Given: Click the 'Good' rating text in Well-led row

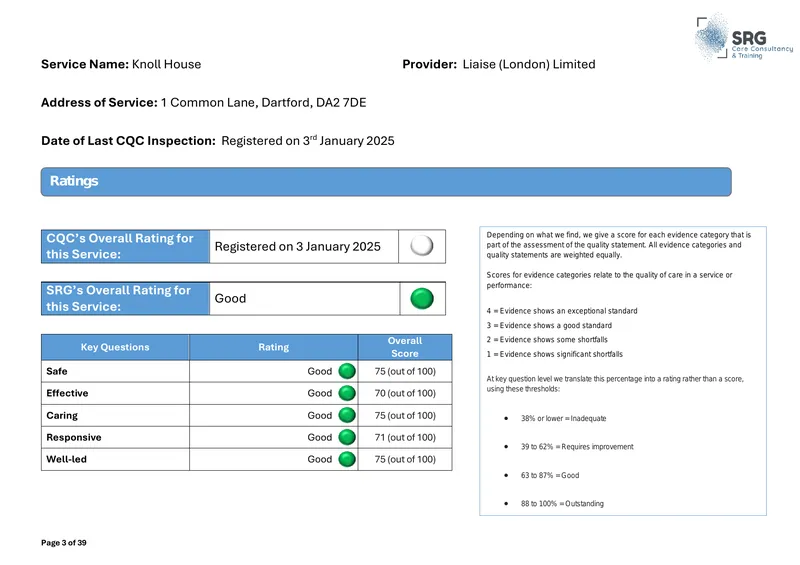Looking at the screenshot, I should (x=320, y=459).
